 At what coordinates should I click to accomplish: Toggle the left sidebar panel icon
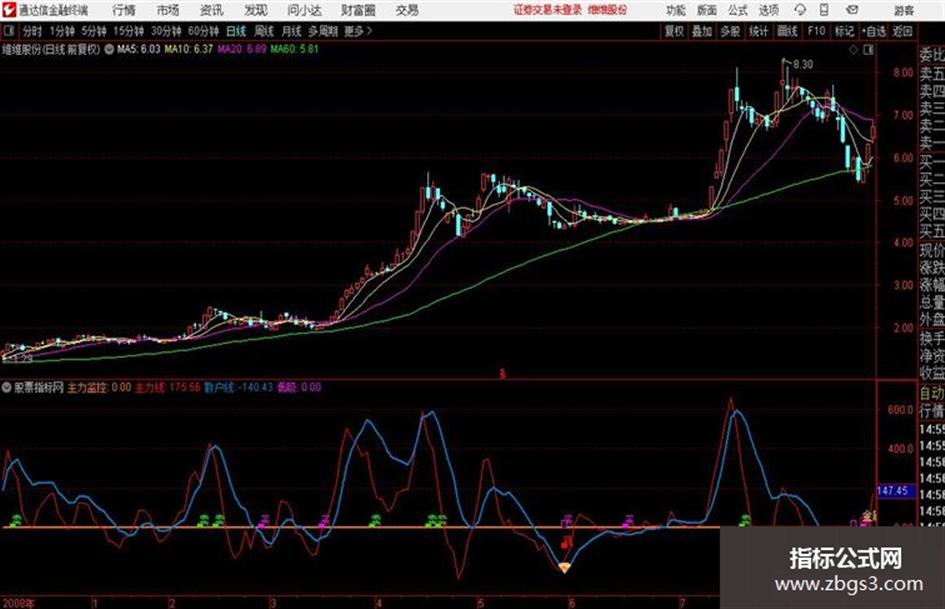tap(8, 31)
